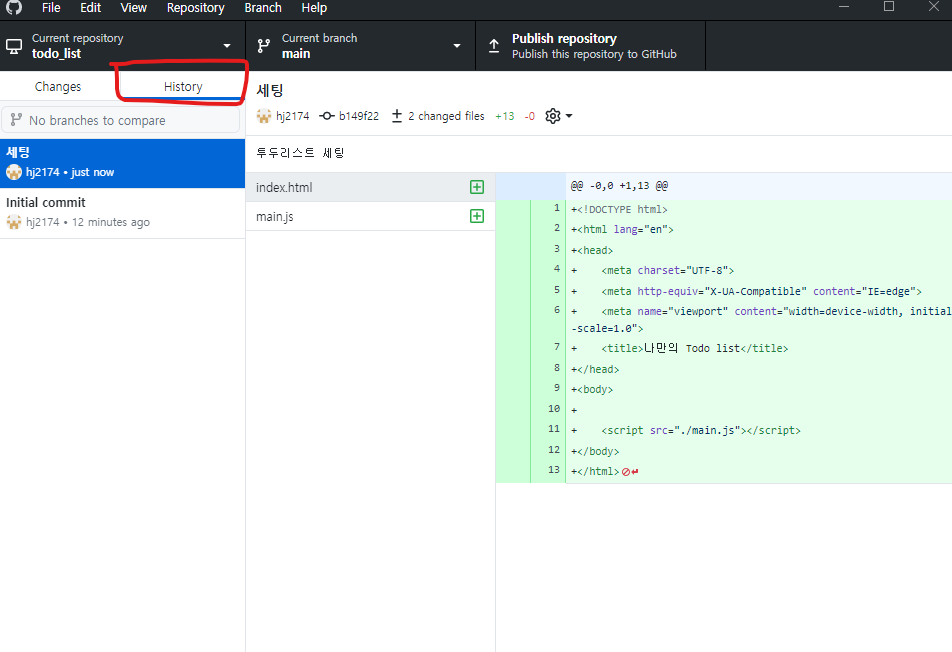Select the Initial commit entry
This screenshot has height=652, width=952.
(x=122, y=213)
